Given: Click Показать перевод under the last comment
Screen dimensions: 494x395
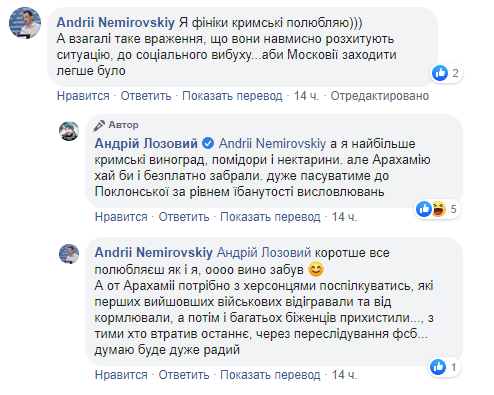Looking at the screenshot, I should pyautogui.click(x=270, y=375).
